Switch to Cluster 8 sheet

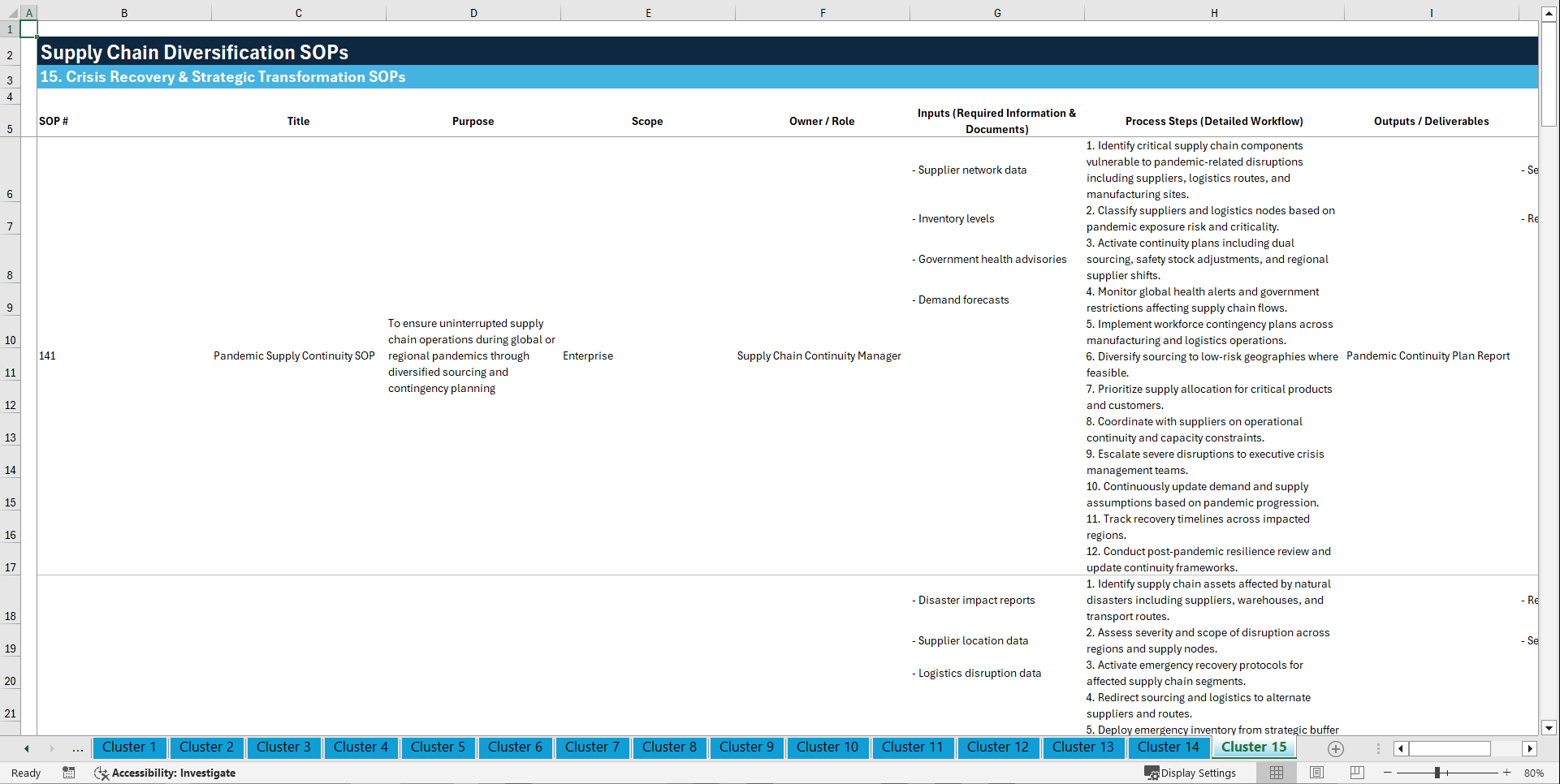[x=669, y=747]
